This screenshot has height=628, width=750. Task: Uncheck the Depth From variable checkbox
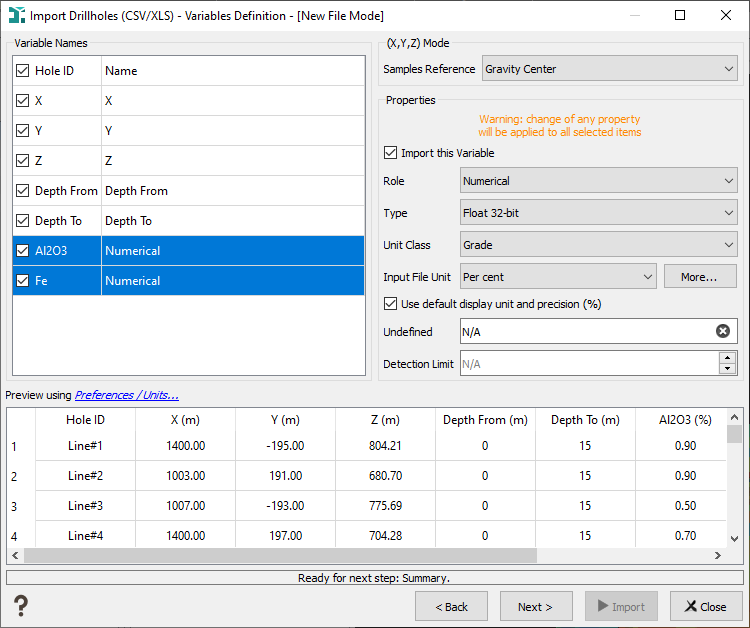[22, 191]
